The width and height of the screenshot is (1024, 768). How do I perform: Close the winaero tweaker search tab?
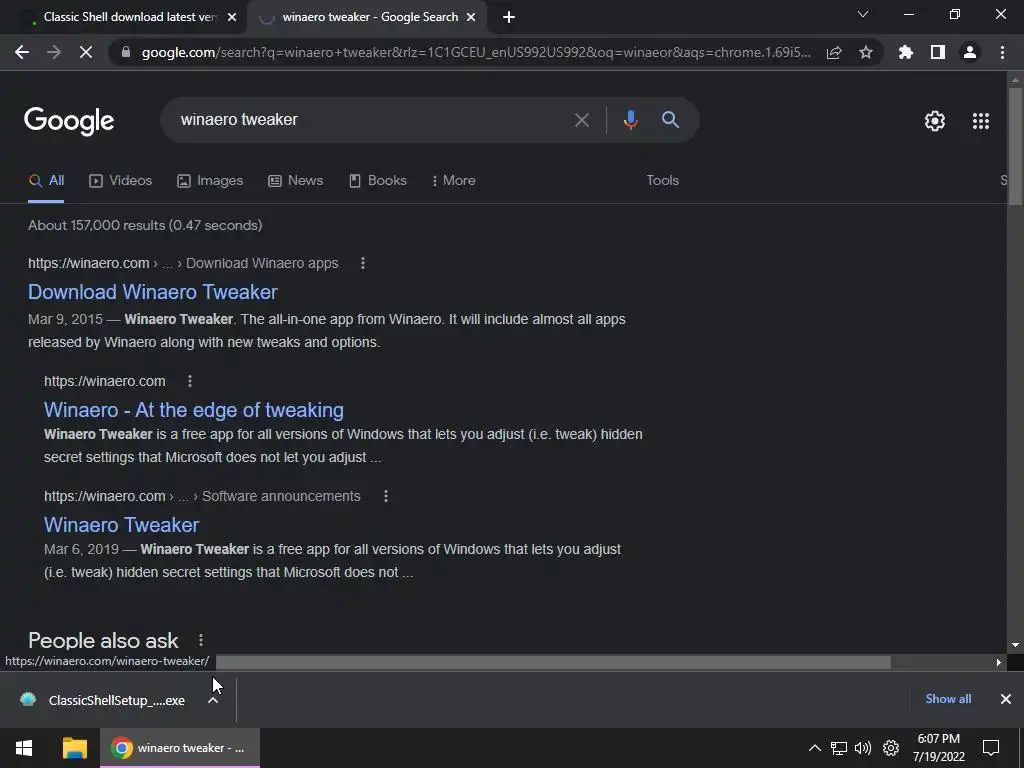coord(471,18)
